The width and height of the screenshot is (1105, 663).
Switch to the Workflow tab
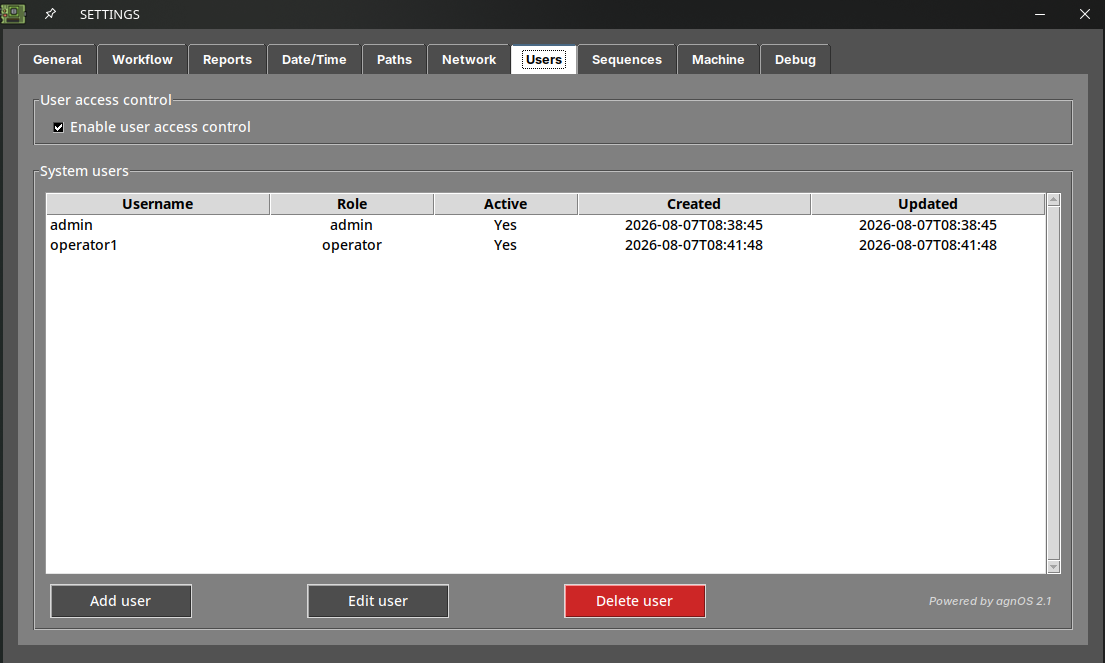[x=142, y=60]
